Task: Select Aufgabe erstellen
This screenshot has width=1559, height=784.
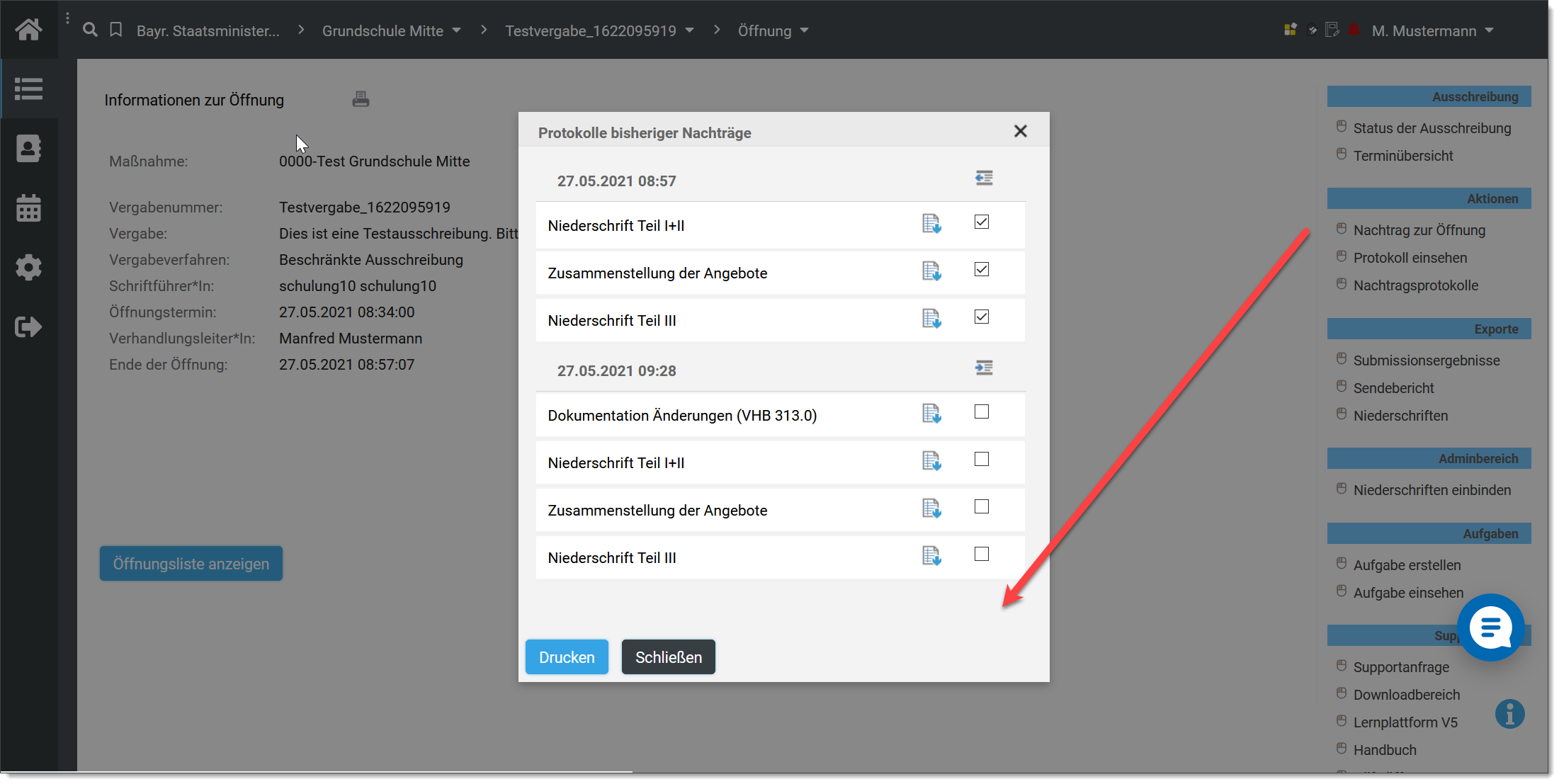Action: (x=1407, y=565)
